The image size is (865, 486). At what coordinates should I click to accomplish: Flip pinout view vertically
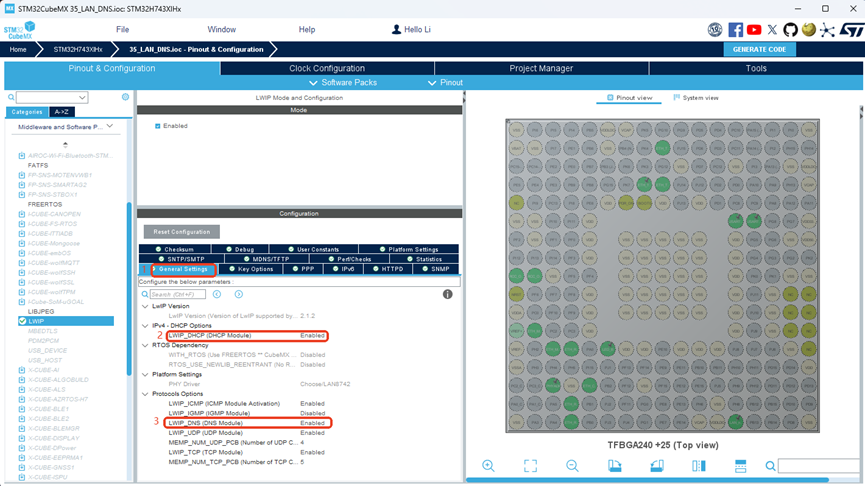[x=740, y=466]
